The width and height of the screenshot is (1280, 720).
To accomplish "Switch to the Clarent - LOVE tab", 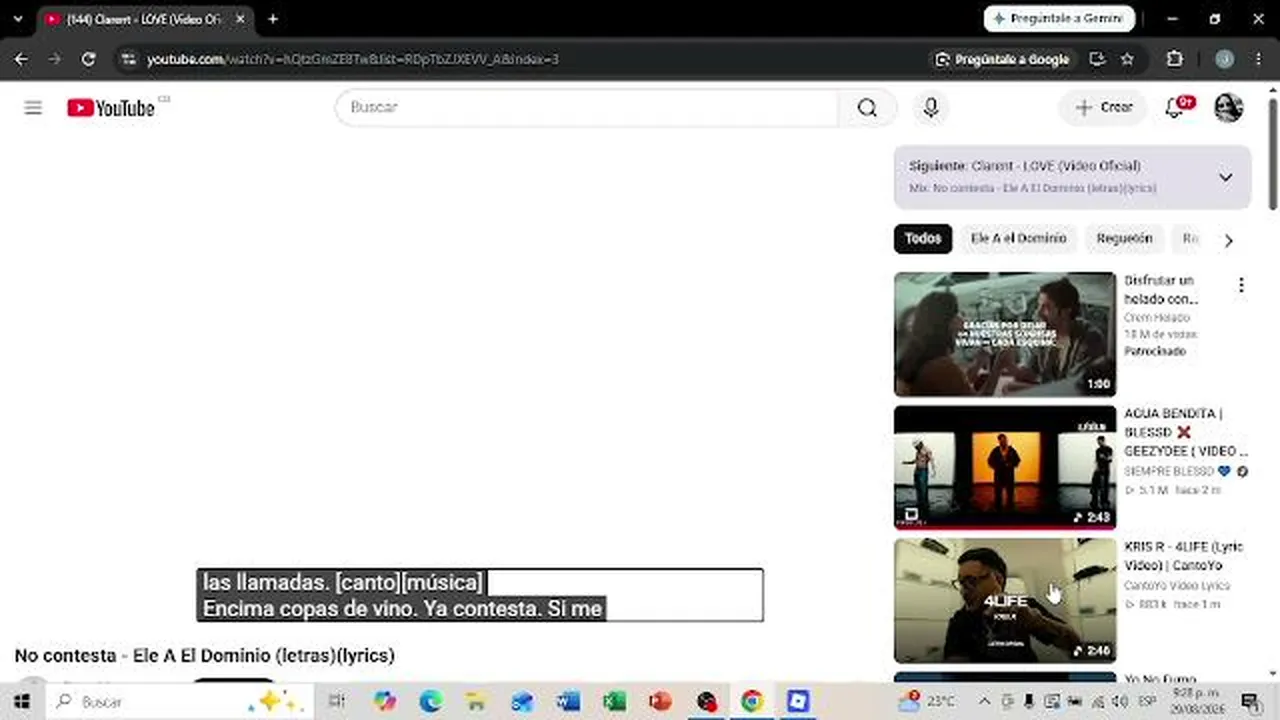I will coord(143,19).
